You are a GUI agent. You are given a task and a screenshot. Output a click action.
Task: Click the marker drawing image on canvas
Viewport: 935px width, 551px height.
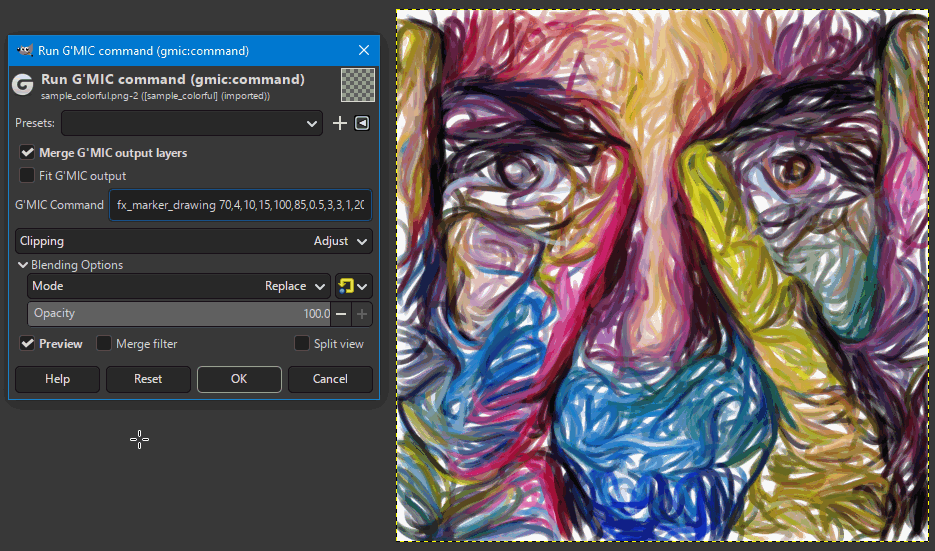tap(662, 276)
